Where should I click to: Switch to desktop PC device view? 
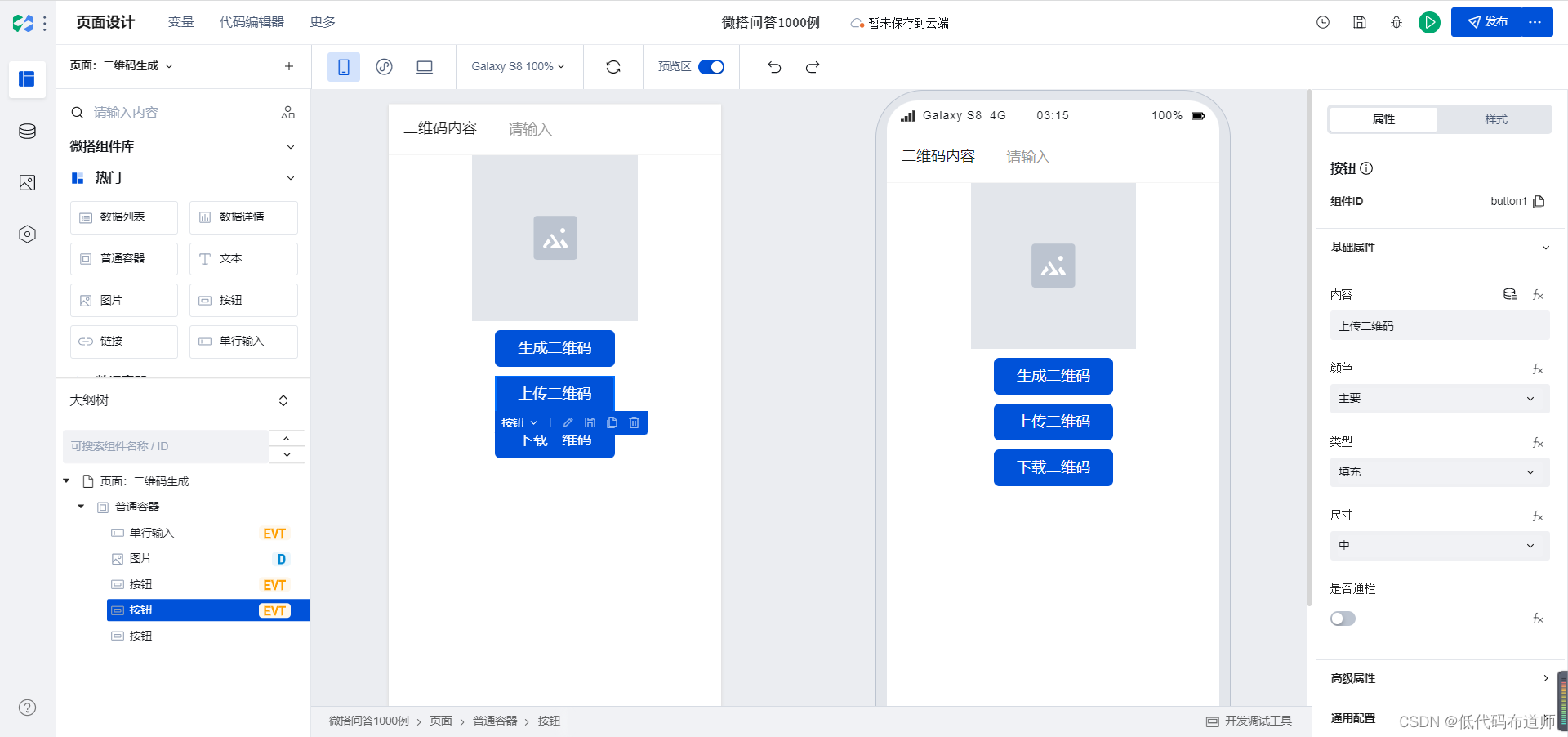click(425, 67)
